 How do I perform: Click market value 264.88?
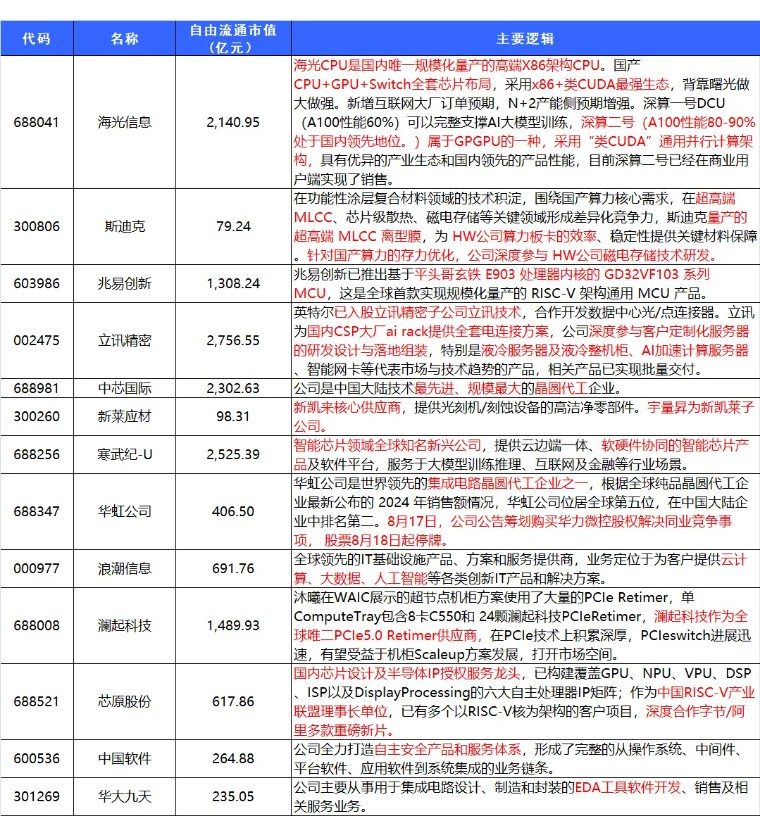[x=233, y=758]
